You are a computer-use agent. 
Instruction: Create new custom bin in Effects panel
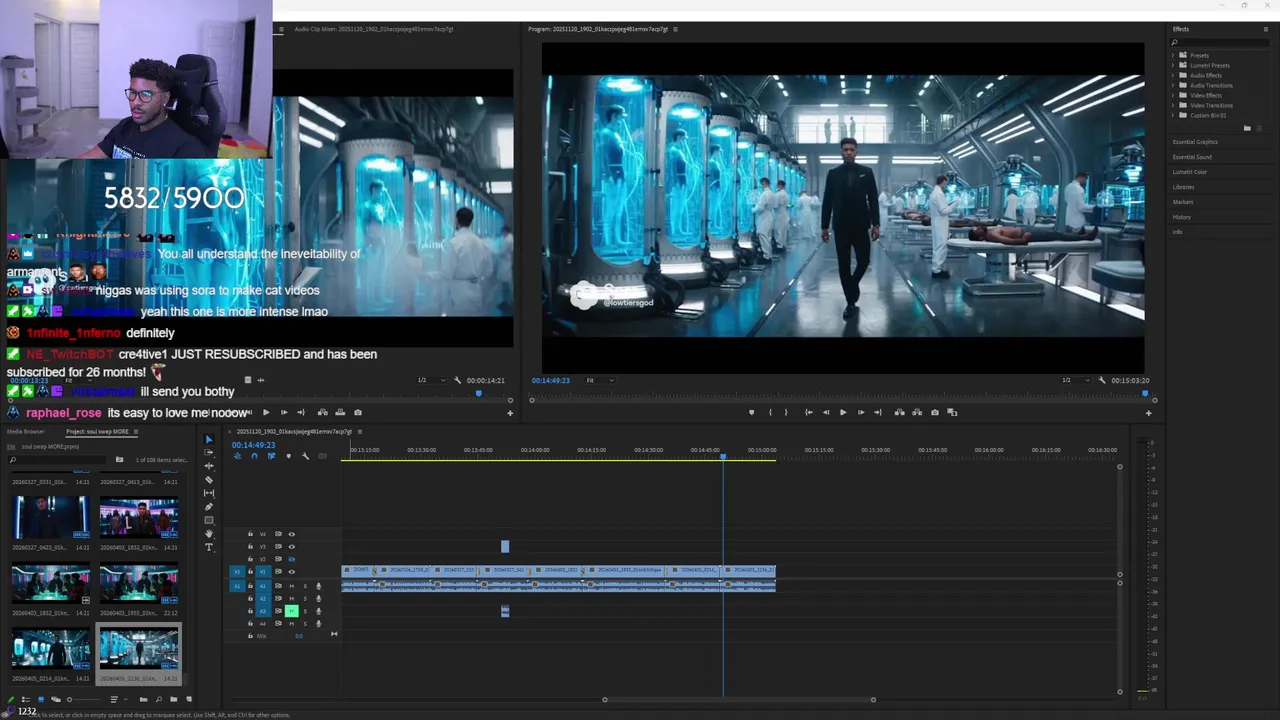[x=1247, y=128]
